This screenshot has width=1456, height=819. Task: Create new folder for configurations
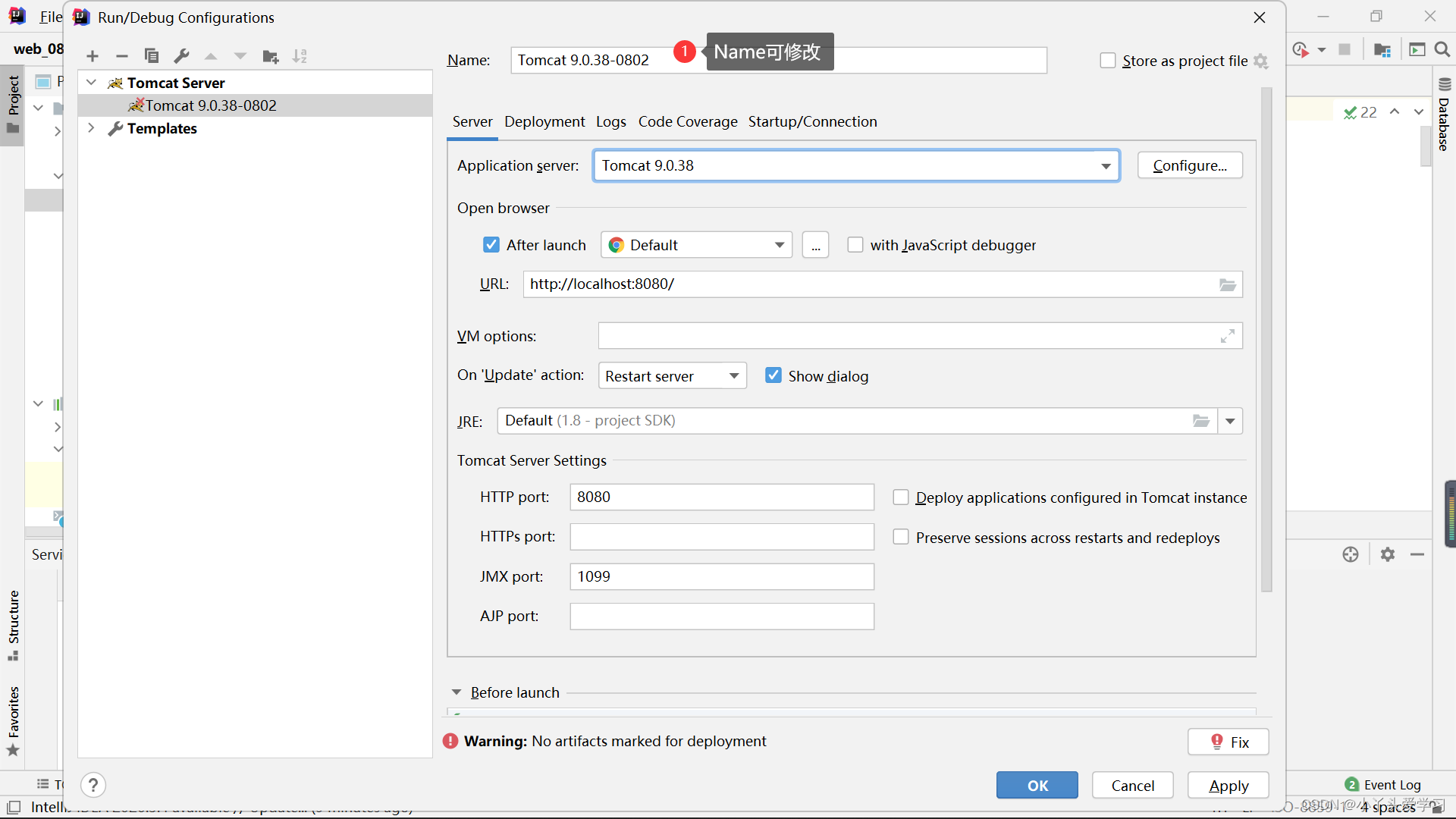(x=271, y=56)
